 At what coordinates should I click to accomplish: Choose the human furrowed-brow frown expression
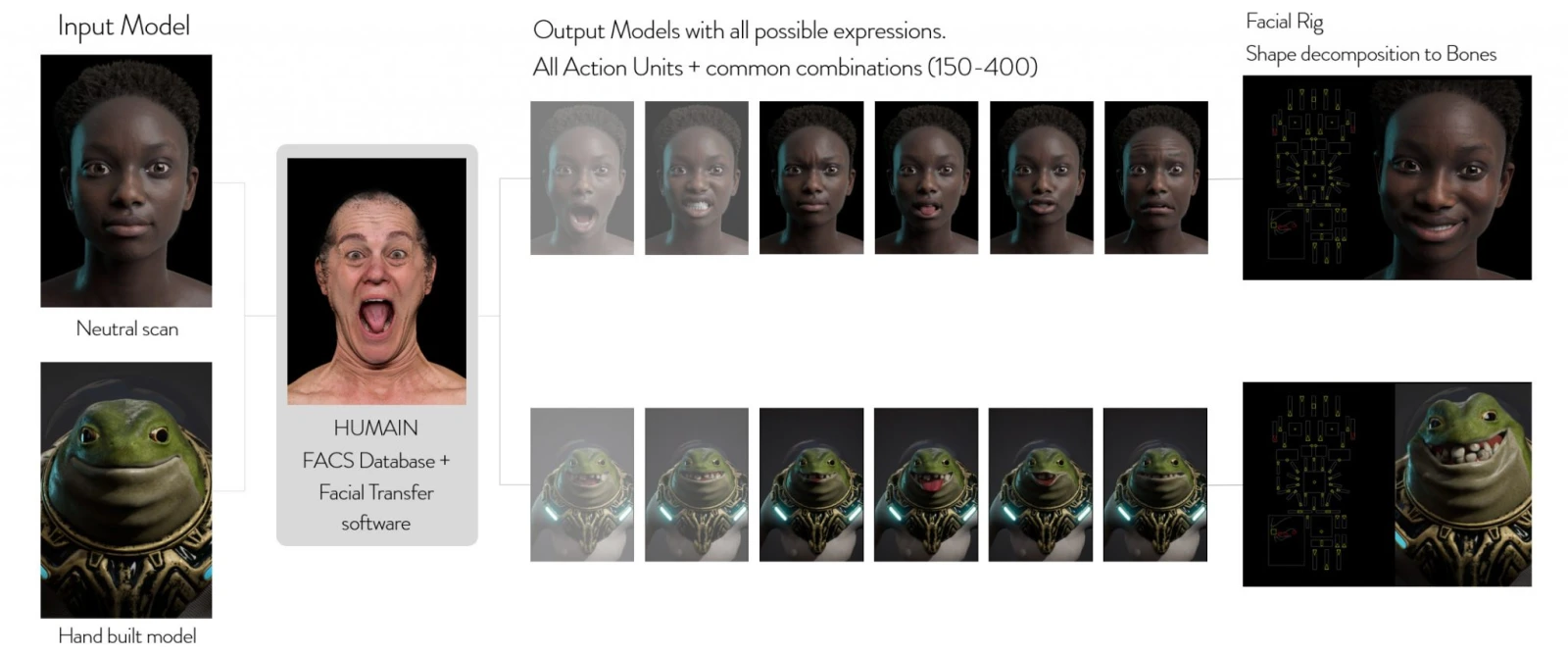tap(810, 177)
